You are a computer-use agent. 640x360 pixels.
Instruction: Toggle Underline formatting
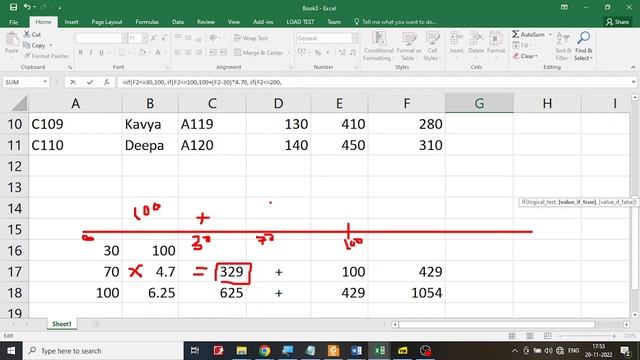101,52
